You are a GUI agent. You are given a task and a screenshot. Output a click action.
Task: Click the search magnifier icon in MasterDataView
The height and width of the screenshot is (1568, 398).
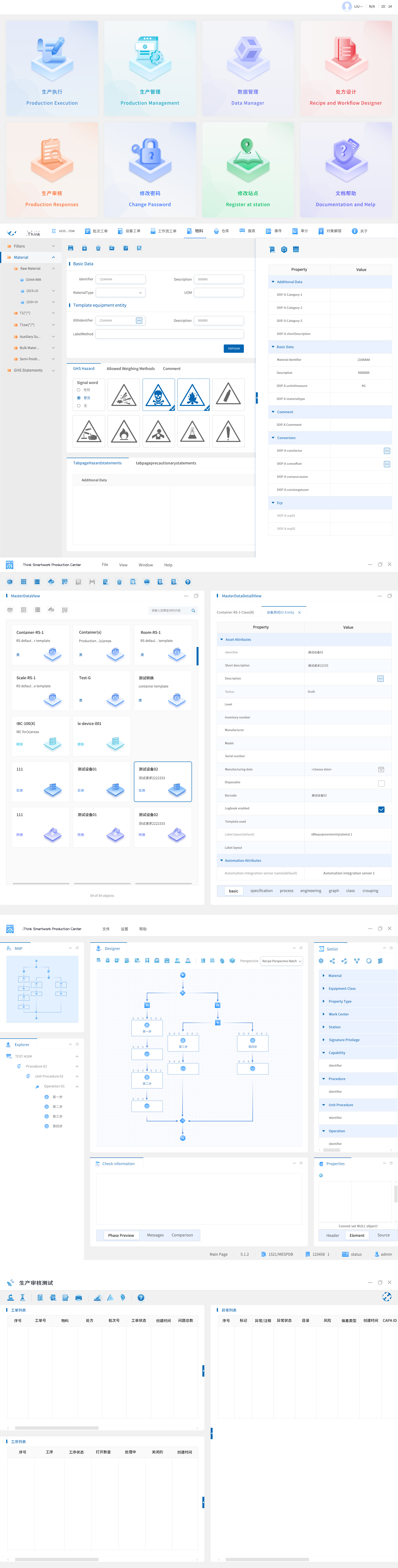tap(193, 611)
